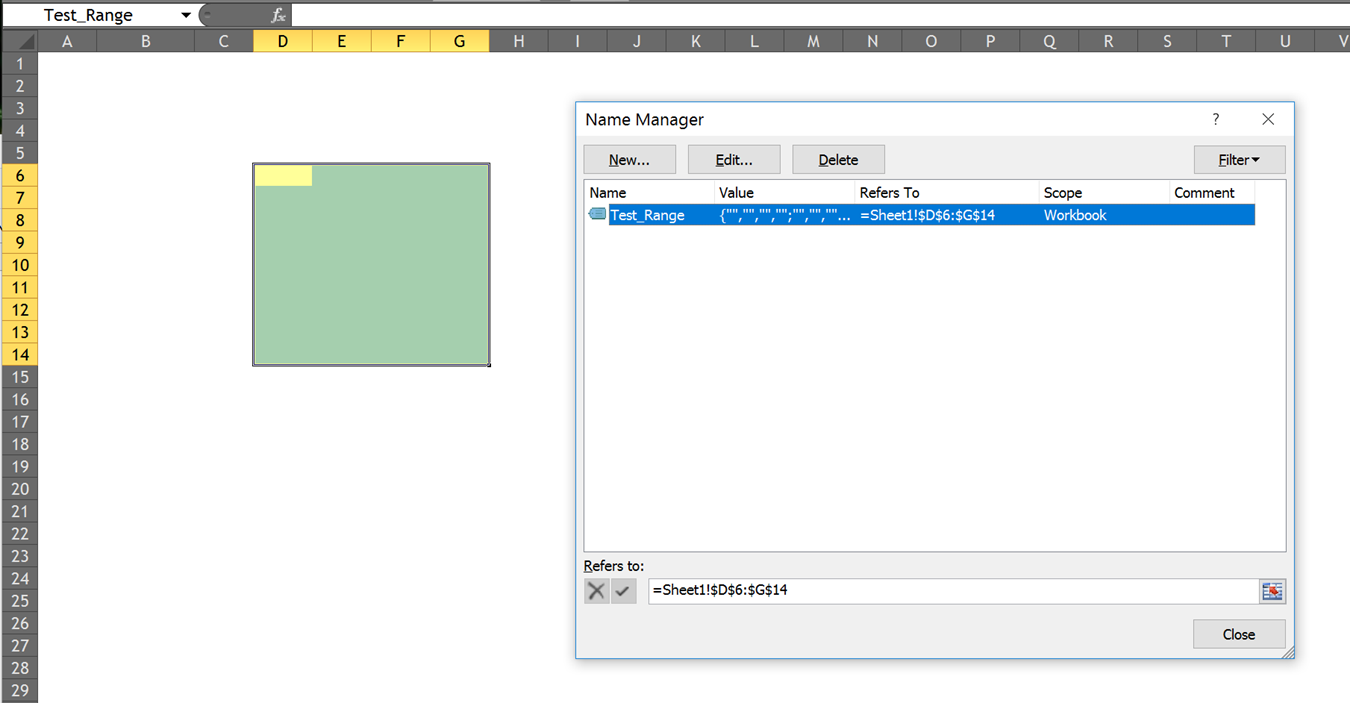Open the Name Box dropdown arrow

pos(185,14)
